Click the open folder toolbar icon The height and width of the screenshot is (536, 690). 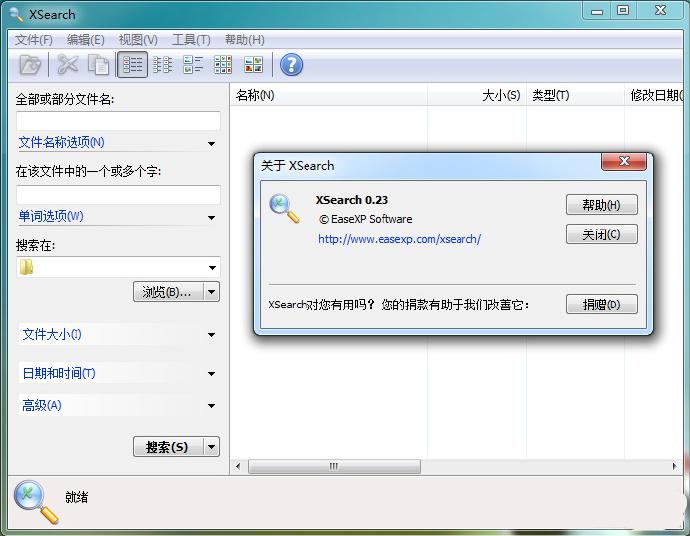[30, 65]
